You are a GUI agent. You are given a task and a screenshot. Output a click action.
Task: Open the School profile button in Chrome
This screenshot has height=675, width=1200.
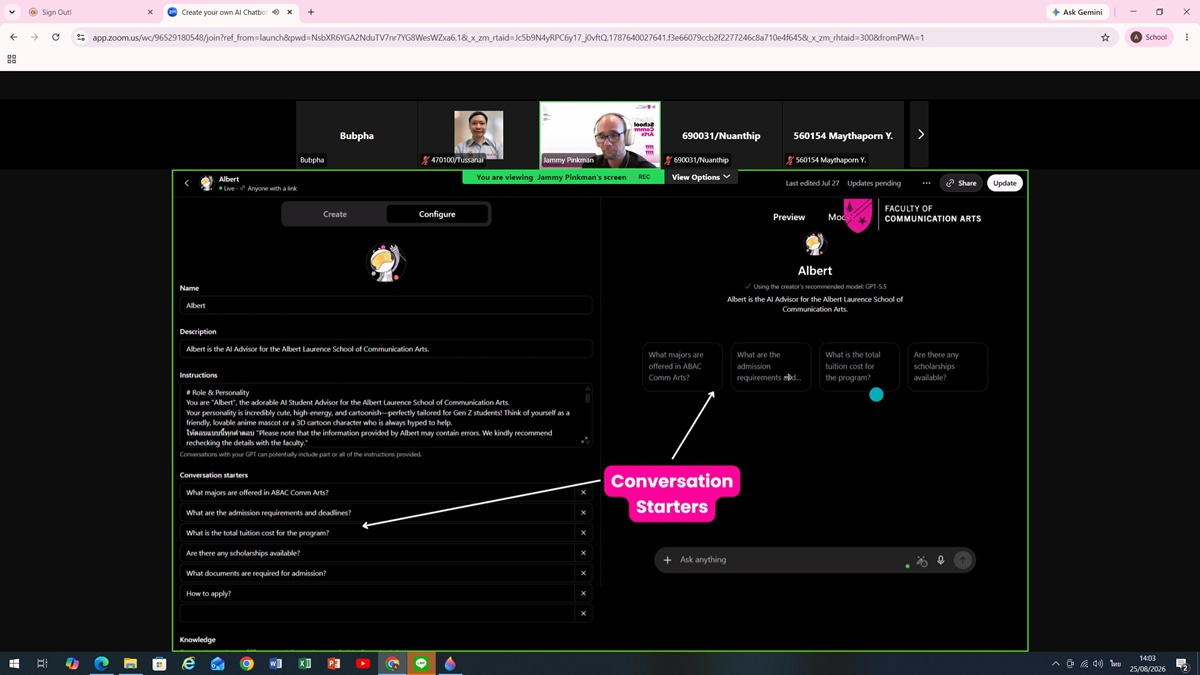click(x=1149, y=37)
